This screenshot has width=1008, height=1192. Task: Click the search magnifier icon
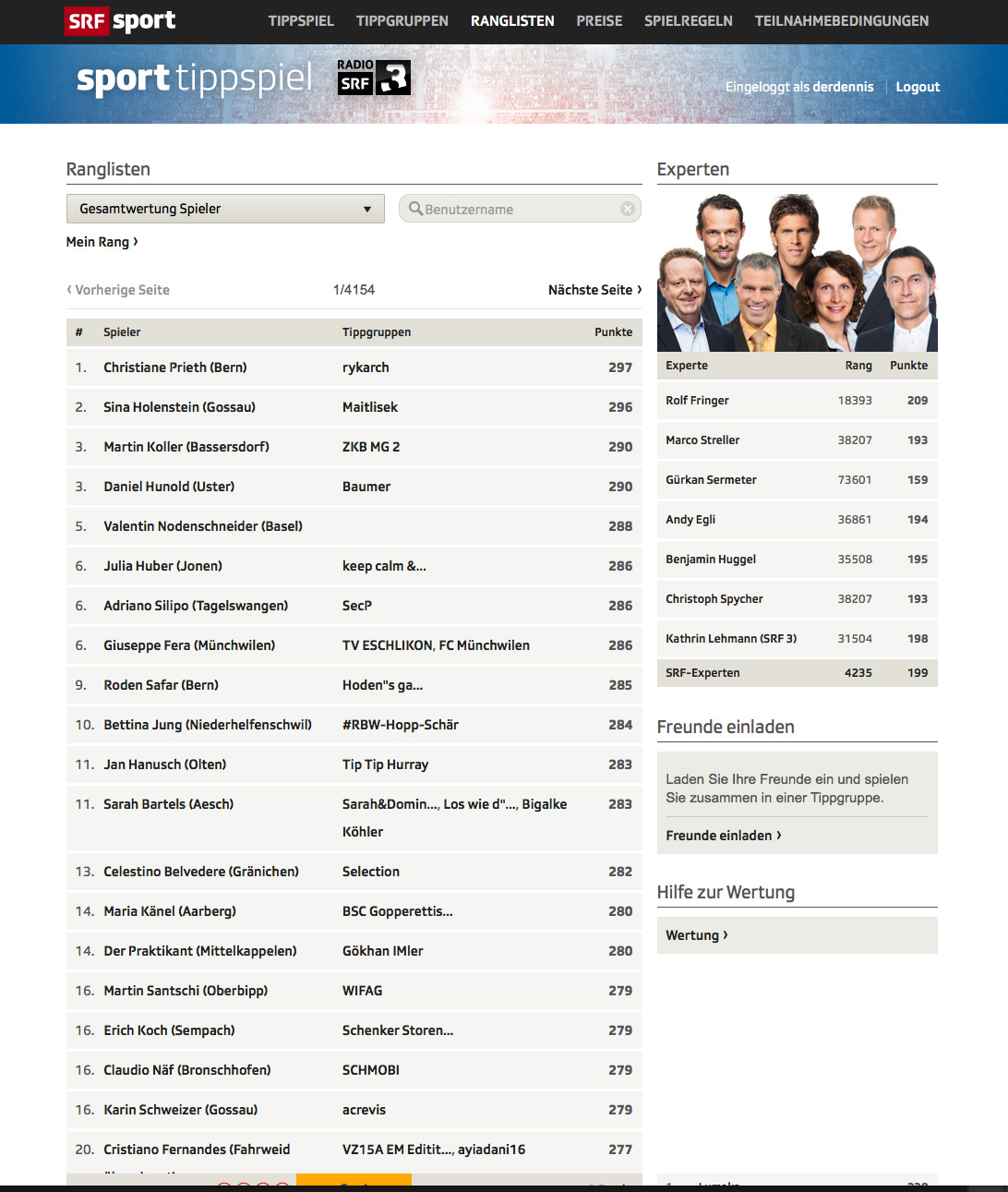[x=415, y=209]
